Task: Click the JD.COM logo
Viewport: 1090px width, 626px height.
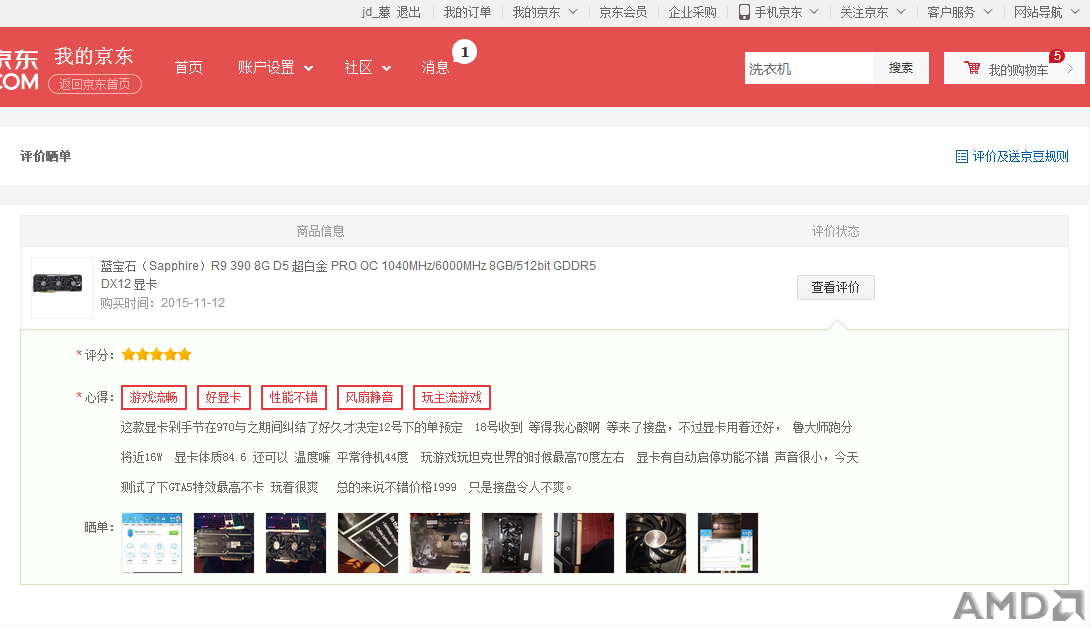Action: [19, 69]
